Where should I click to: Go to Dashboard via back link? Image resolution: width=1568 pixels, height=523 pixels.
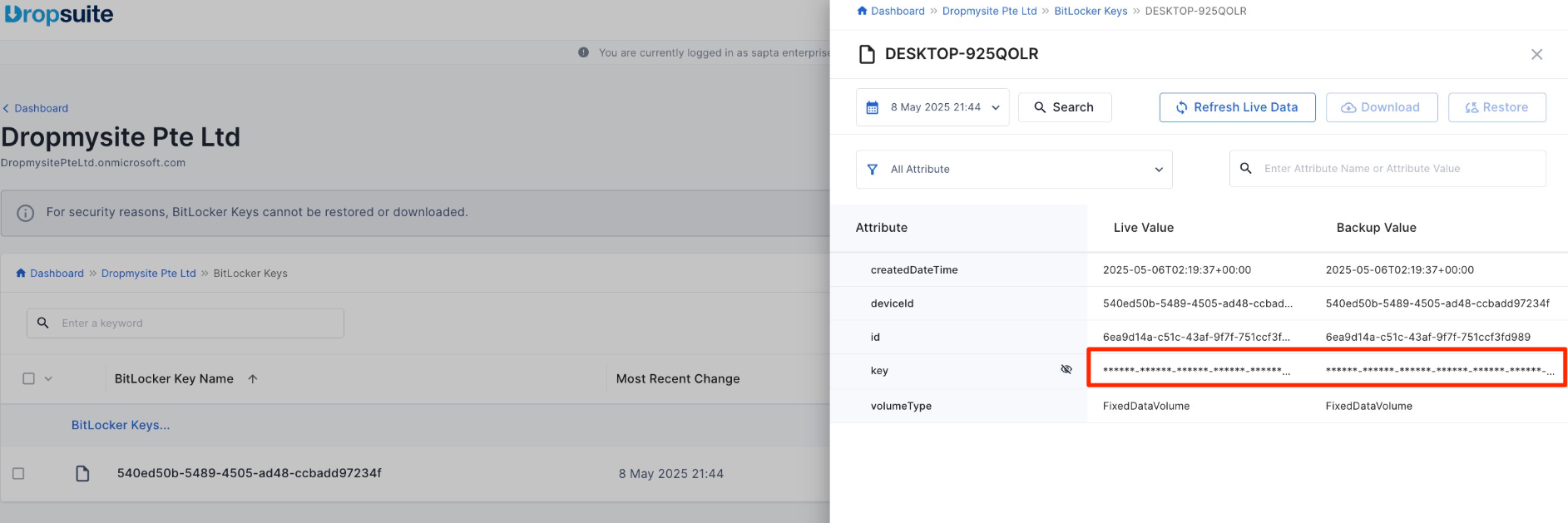(41, 108)
